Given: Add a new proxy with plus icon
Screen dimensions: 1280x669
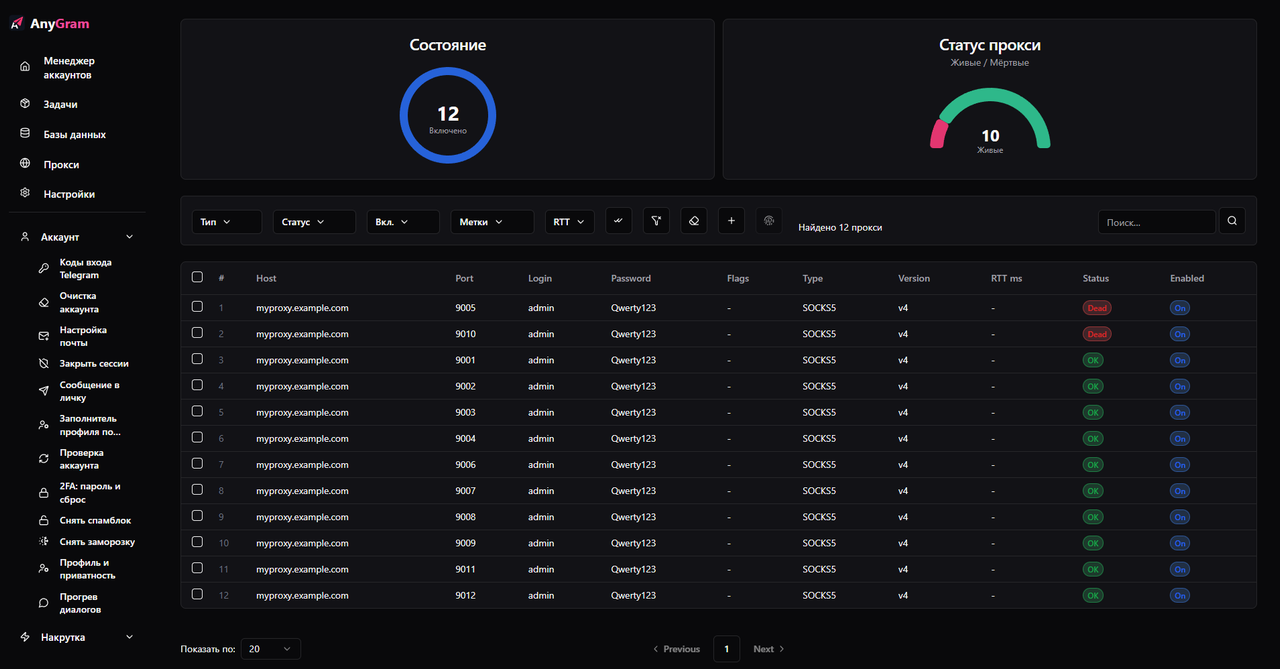Looking at the screenshot, I should (731, 221).
